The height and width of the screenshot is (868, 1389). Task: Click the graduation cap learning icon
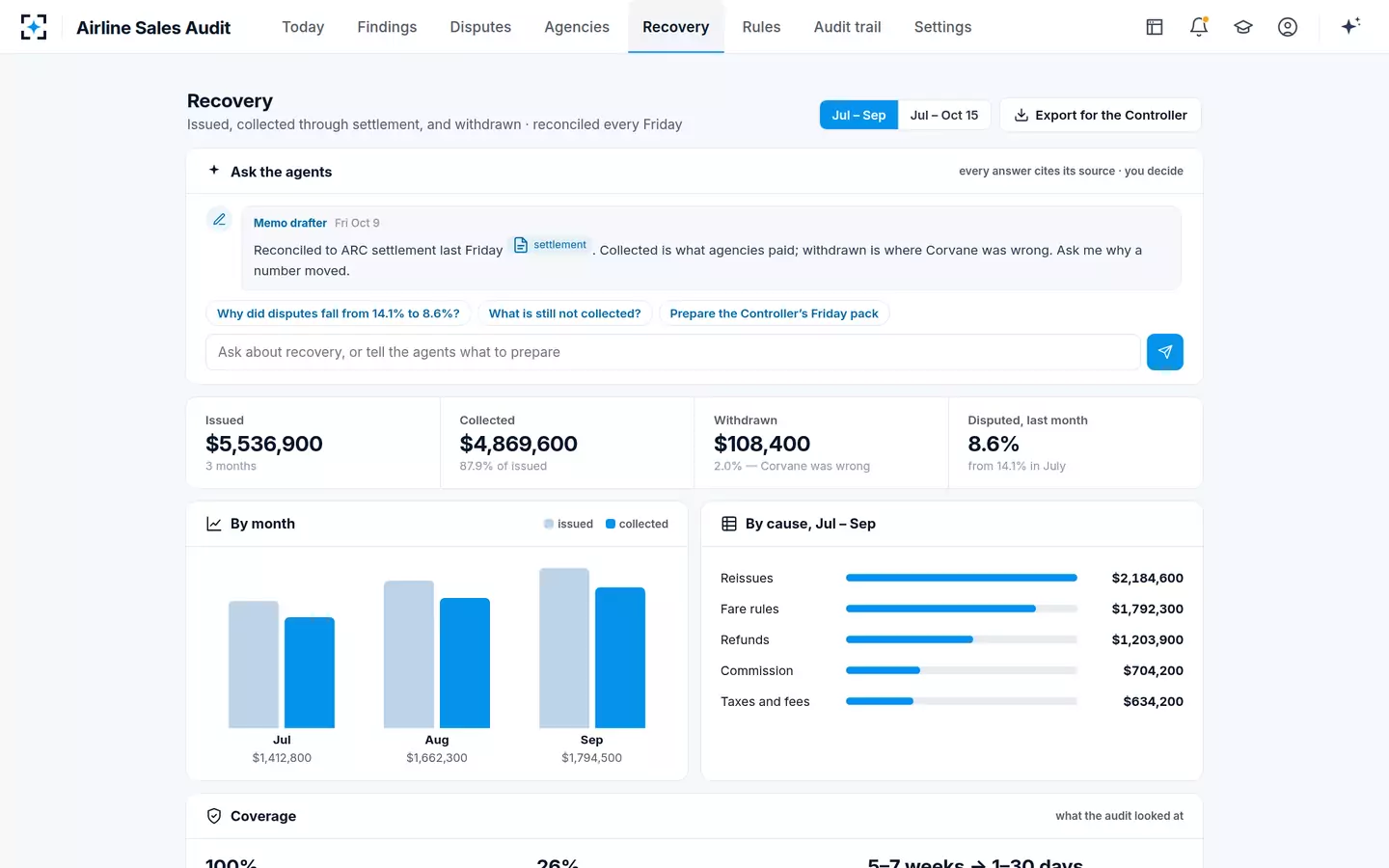coord(1243,27)
